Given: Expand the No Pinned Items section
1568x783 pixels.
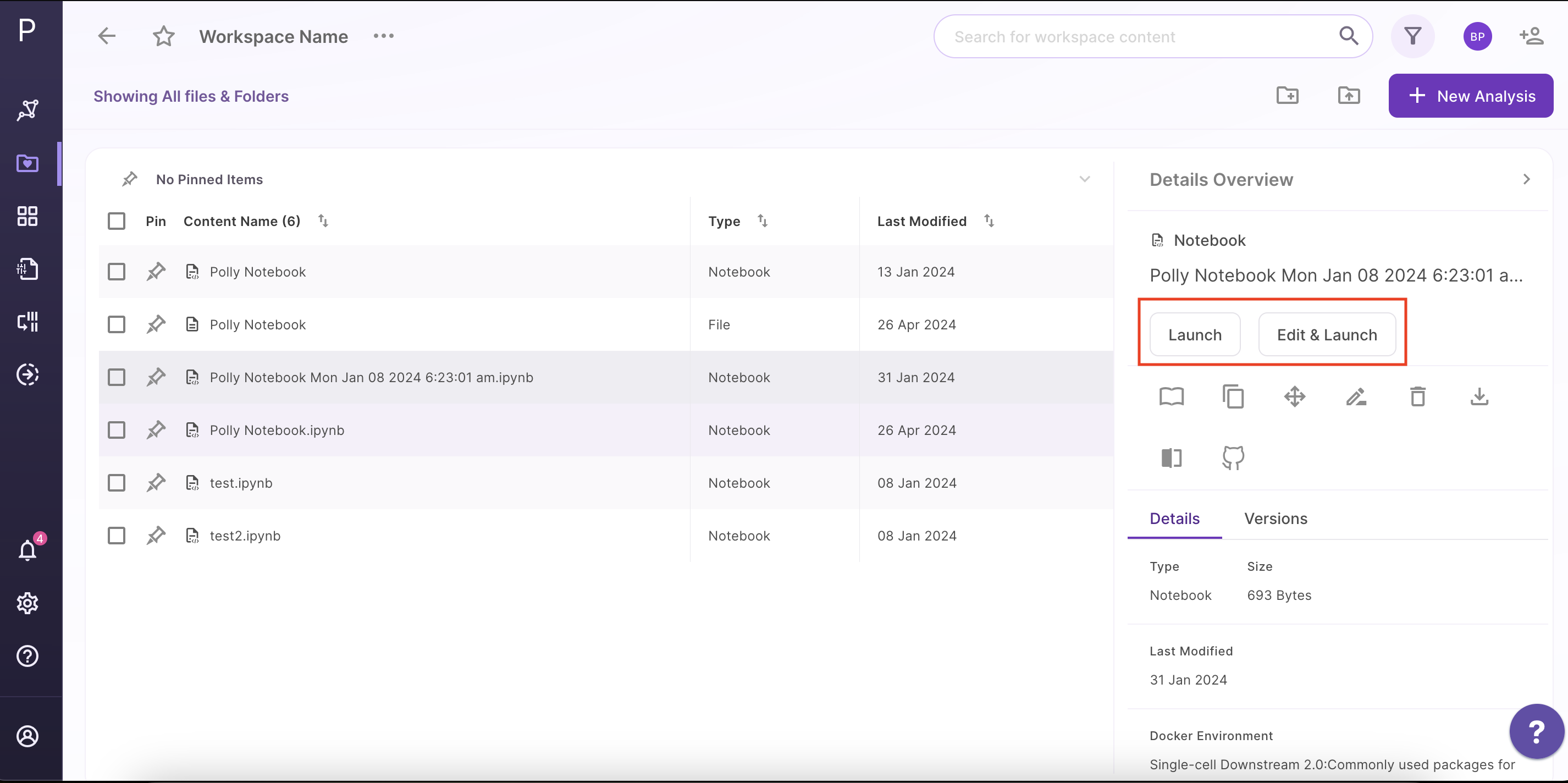Looking at the screenshot, I should [x=1084, y=180].
